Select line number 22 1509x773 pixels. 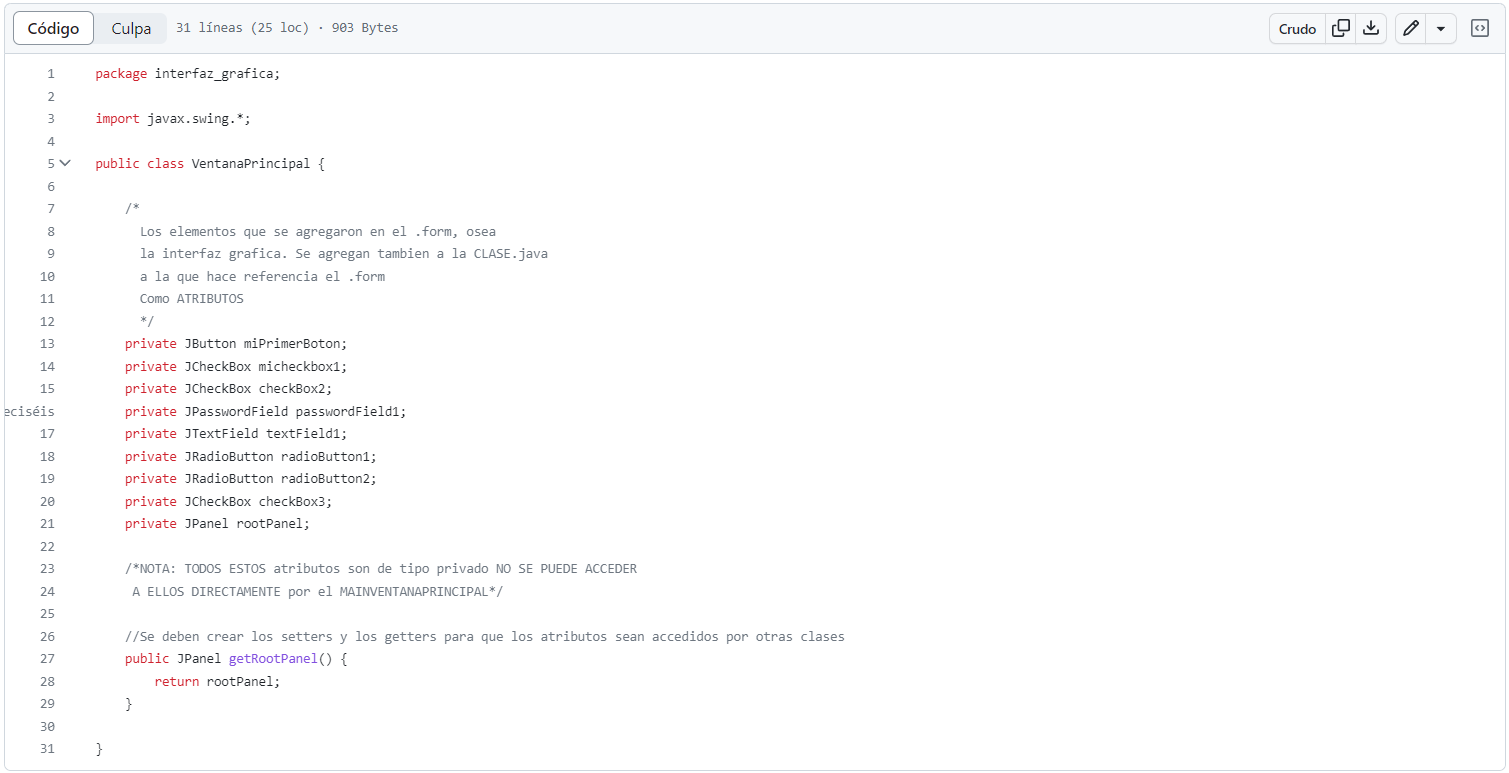(x=47, y=546)
